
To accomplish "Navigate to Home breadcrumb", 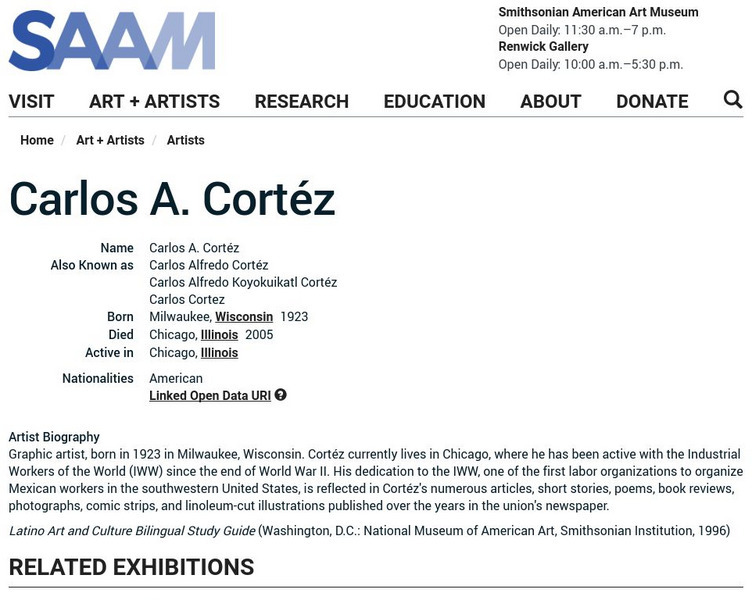I will pyautogui.click(x=37, y=140).
